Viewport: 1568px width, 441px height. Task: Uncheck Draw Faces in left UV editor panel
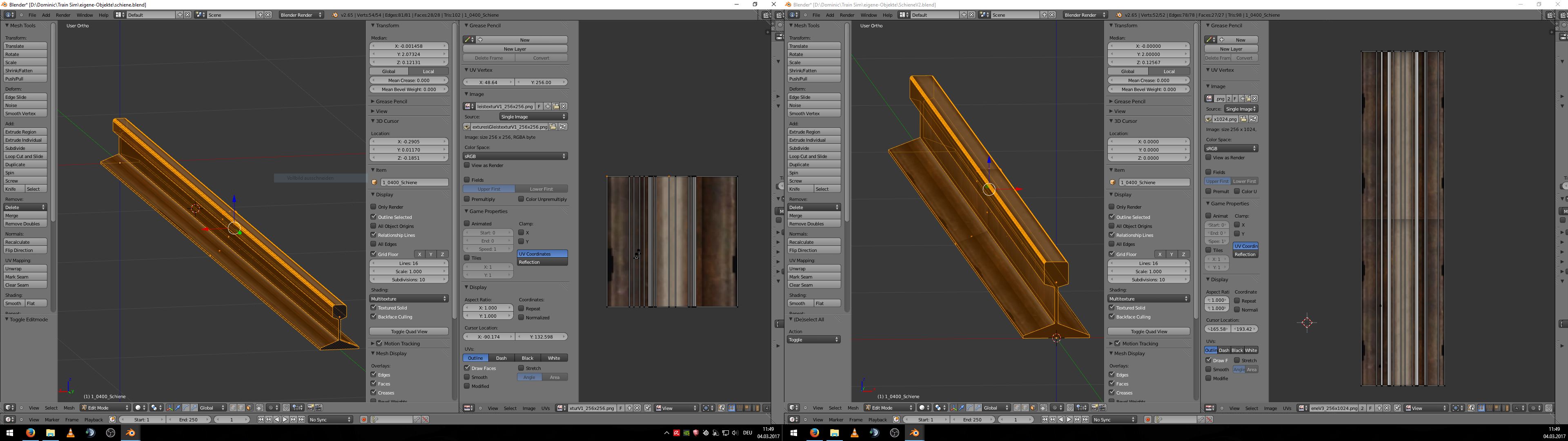pyautogui.click(x=467, y=368)
